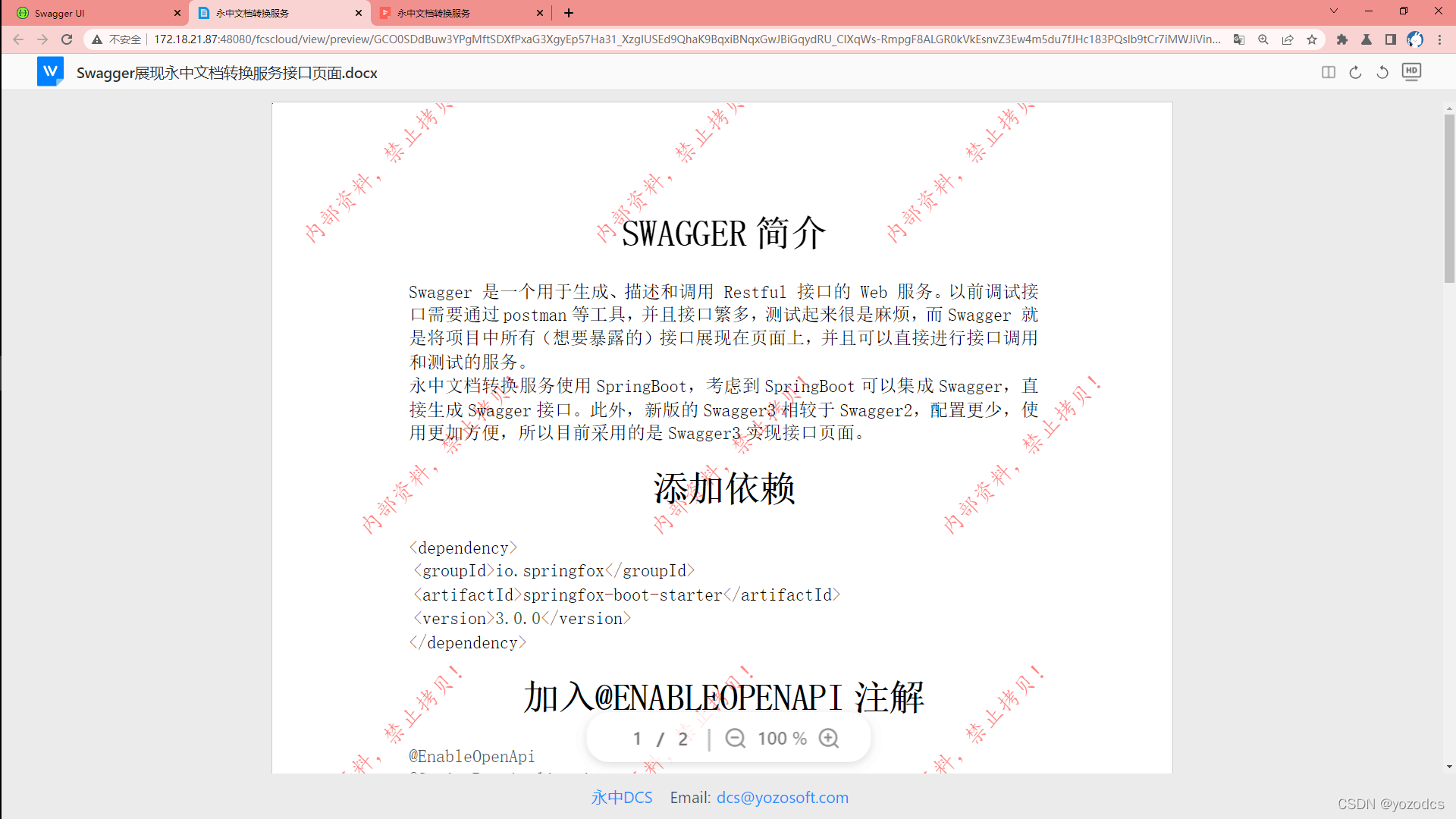Click the flask extension icon
The image size is (1456, 819).
[1367, 39]
